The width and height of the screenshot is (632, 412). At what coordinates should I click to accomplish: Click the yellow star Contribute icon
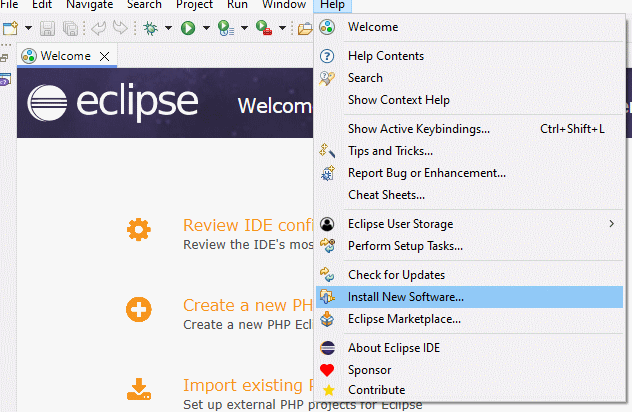(329, 390)
